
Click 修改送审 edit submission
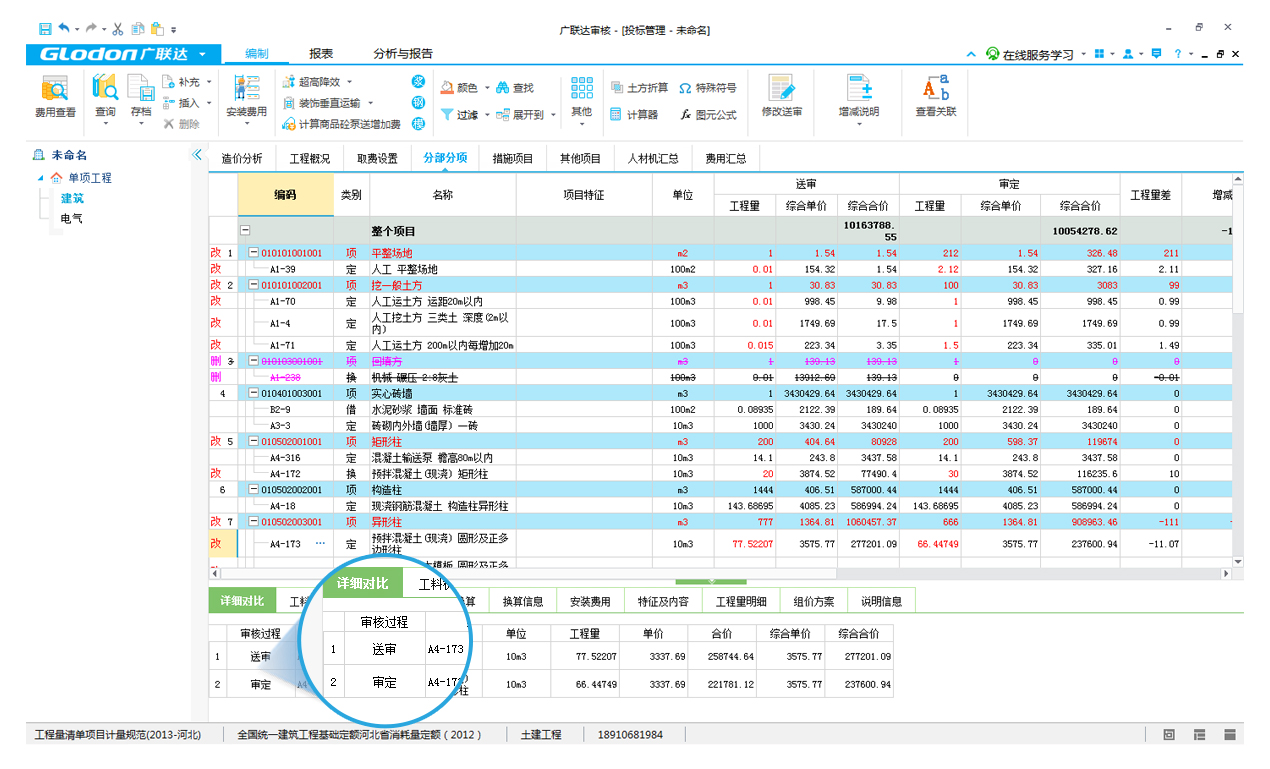pyautogui.click(x=781, y=98)
